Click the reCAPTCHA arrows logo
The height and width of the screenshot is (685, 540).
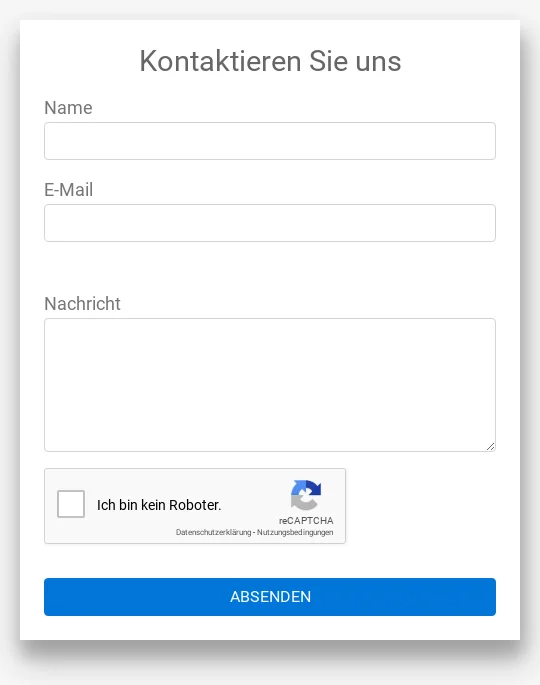(306, 495)
